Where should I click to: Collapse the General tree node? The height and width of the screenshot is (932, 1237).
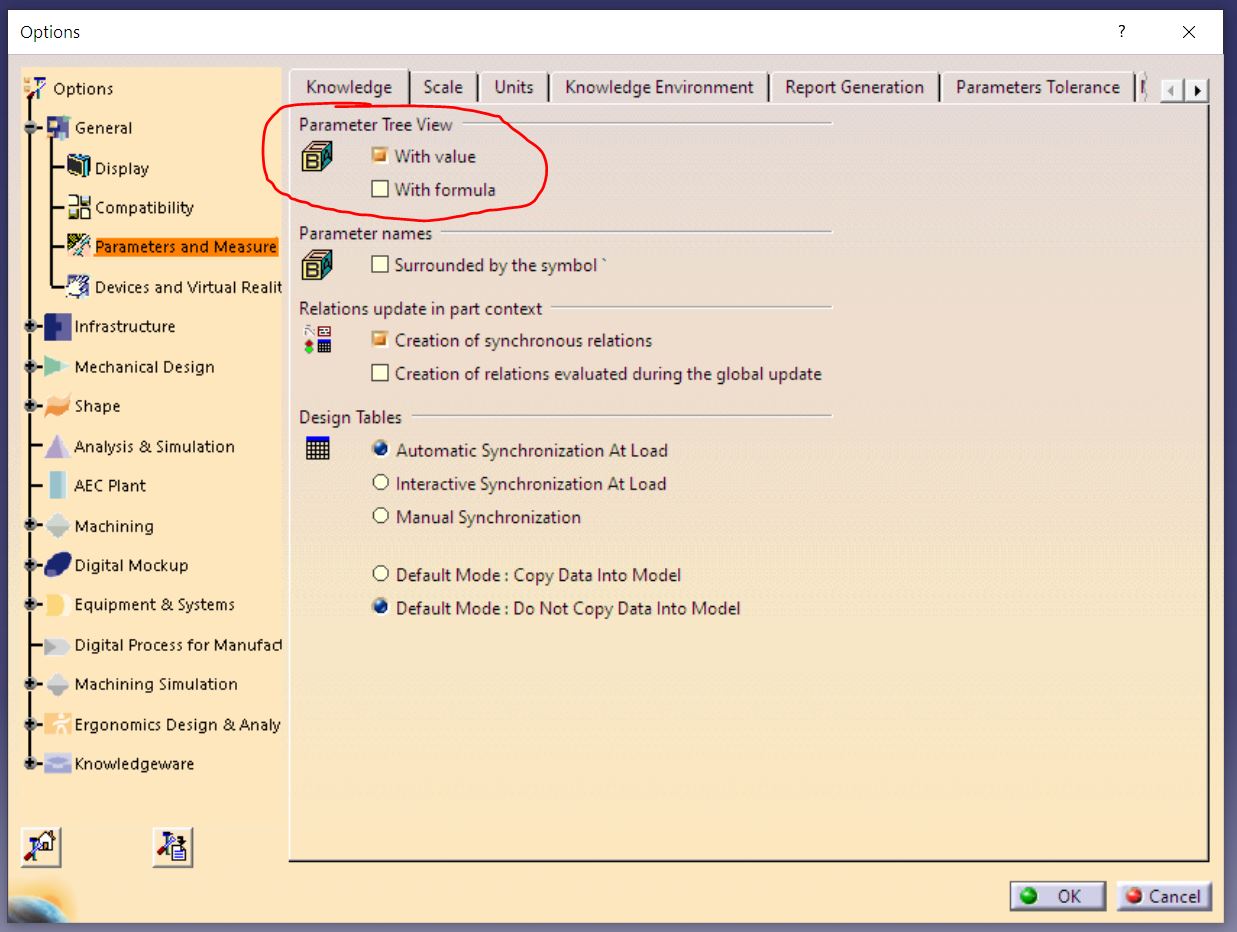point(31,128)
